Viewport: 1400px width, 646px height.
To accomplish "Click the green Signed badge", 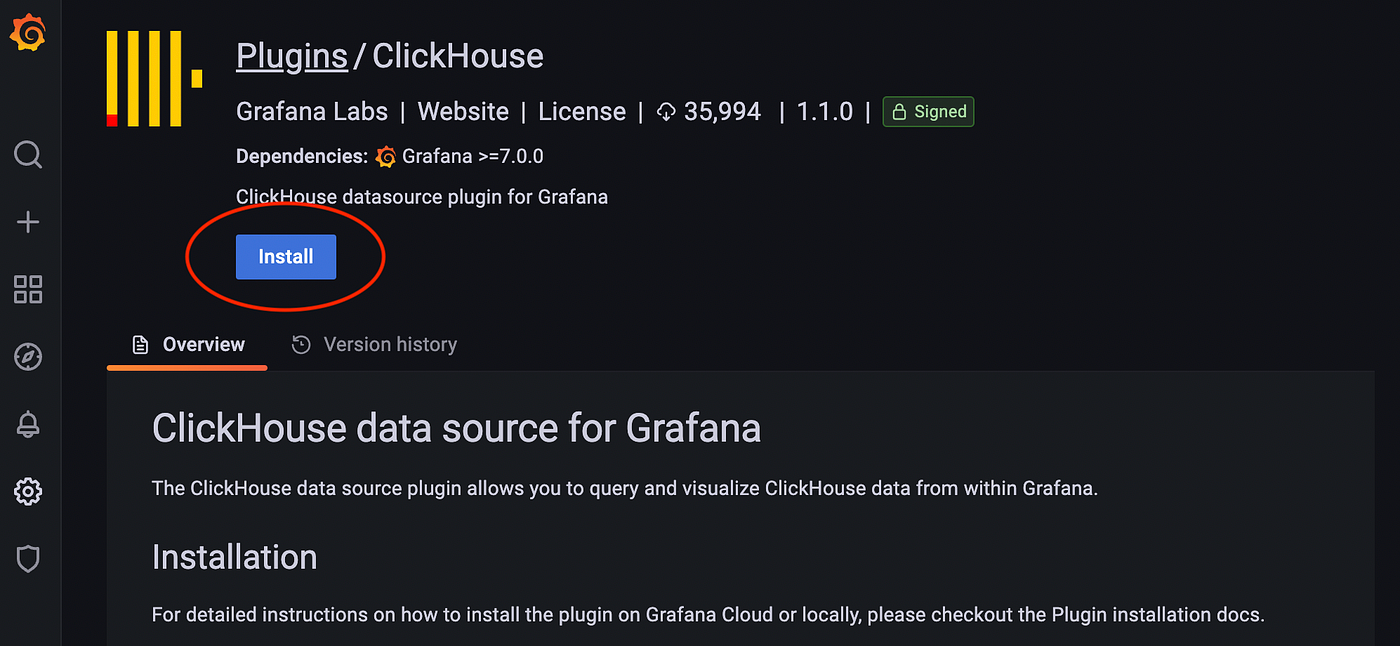I will pyautogui.click(x=928, y=111).
